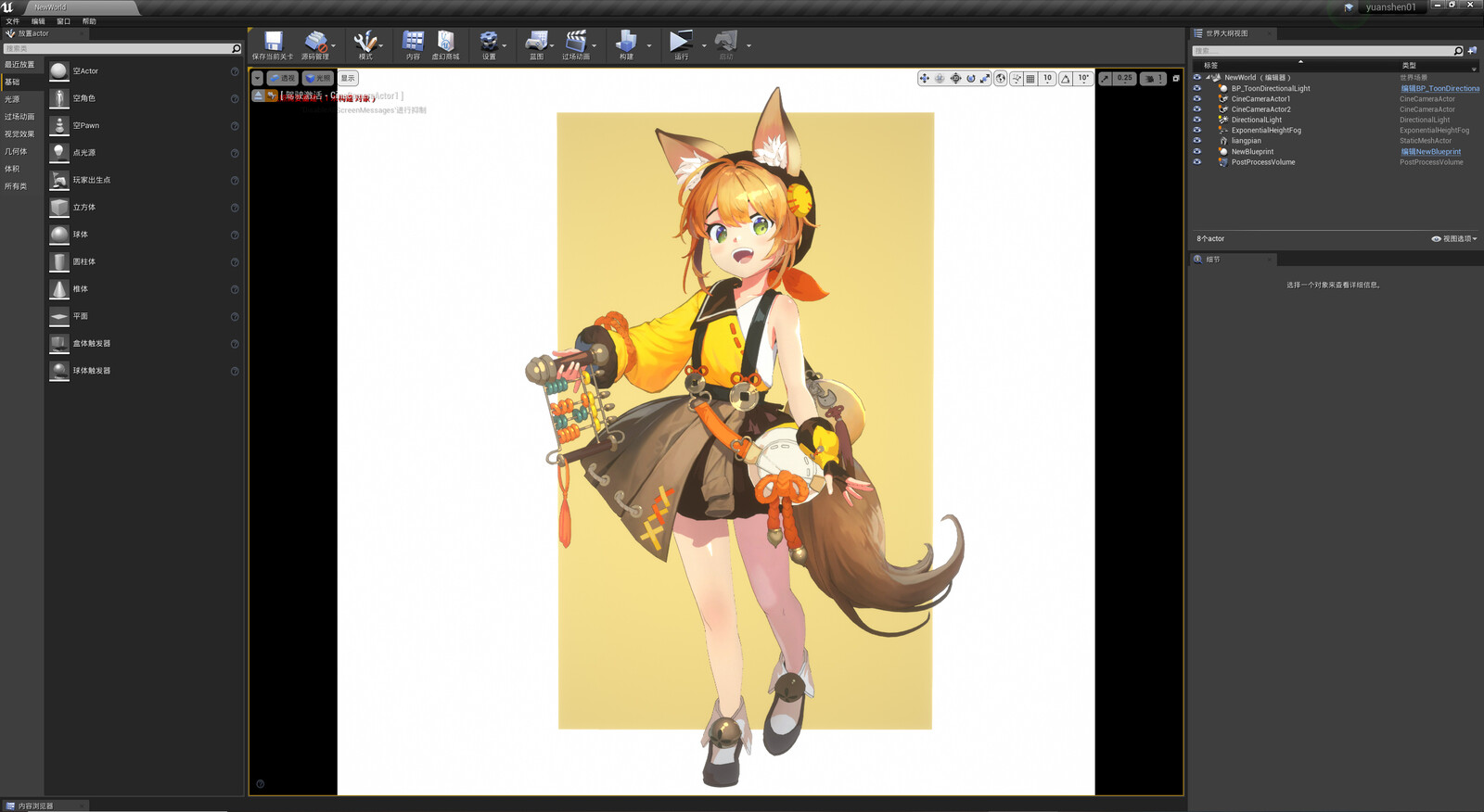Open Source Control (源码管理) toolbar icon
Viewport: 1484px width, 812px height.
pyautogui.click(x=315, y=41)
